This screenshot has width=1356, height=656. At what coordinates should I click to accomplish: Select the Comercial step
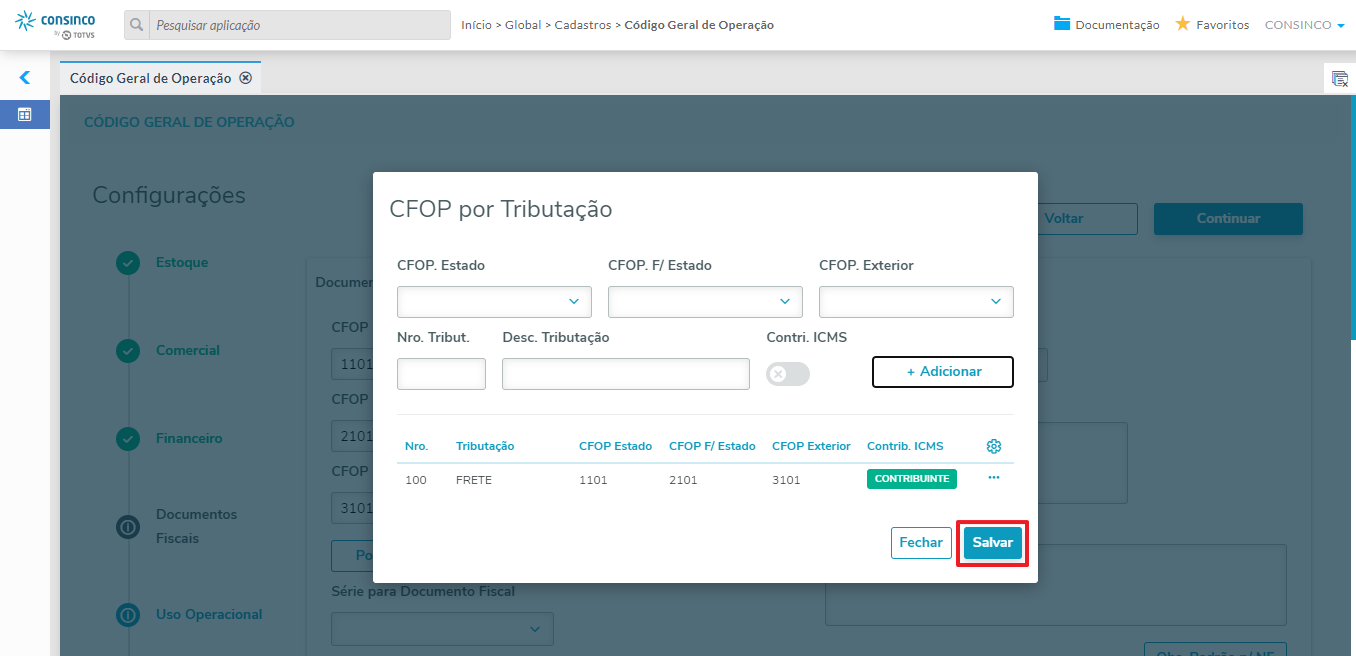click(x=188, y=351)
